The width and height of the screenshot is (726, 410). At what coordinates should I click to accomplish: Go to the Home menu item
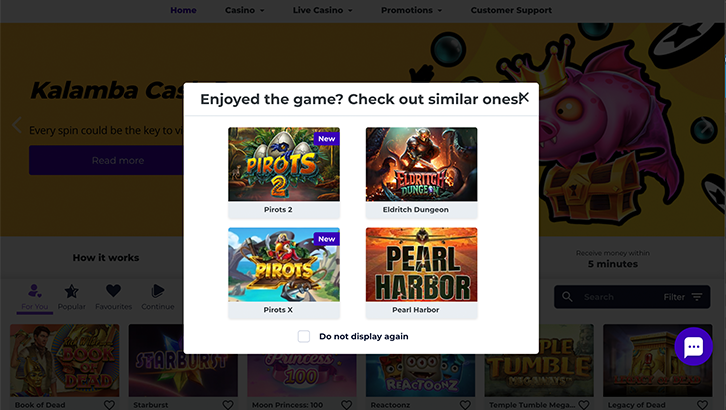click(x=183, y=10)
